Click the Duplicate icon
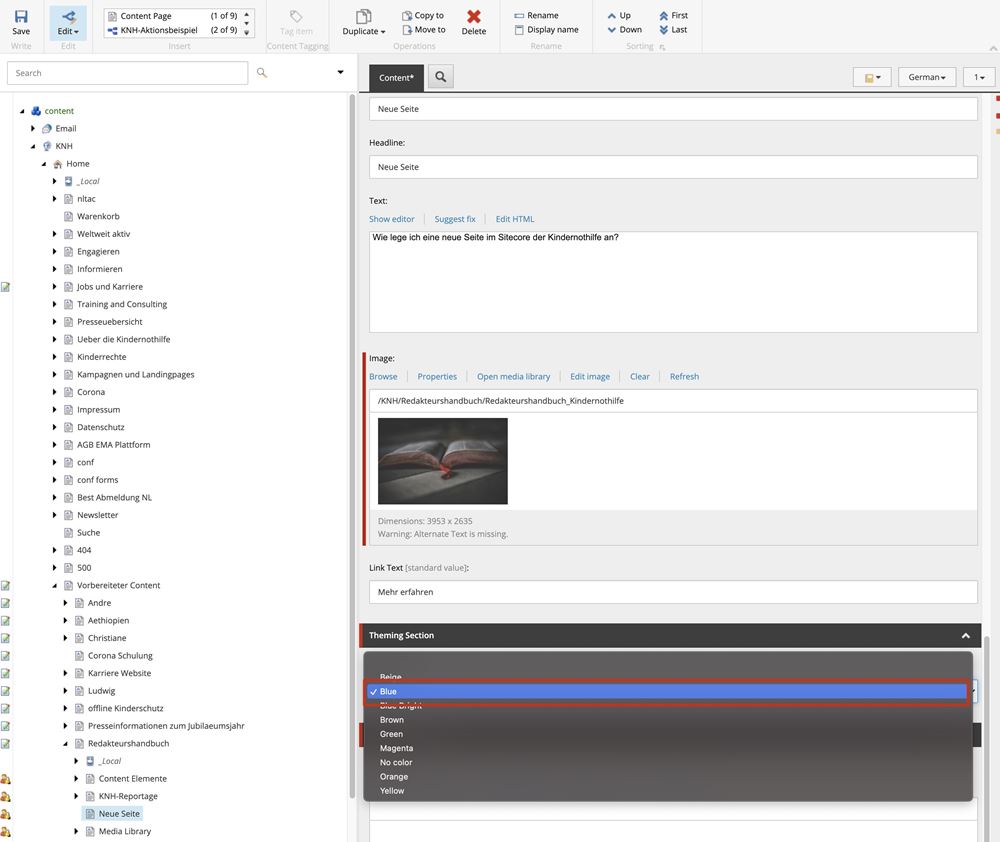1000x842 pixels. (363, 17)
